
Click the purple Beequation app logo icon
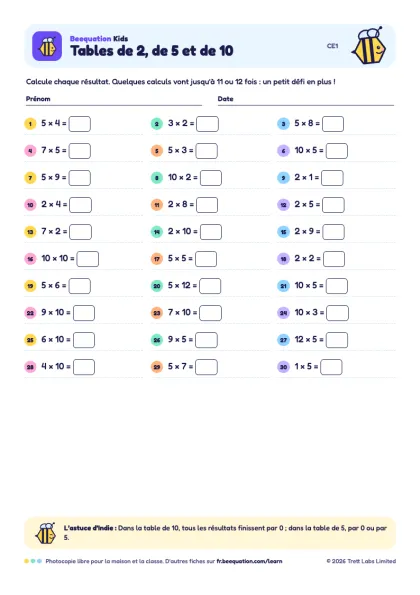coord(47,46)
